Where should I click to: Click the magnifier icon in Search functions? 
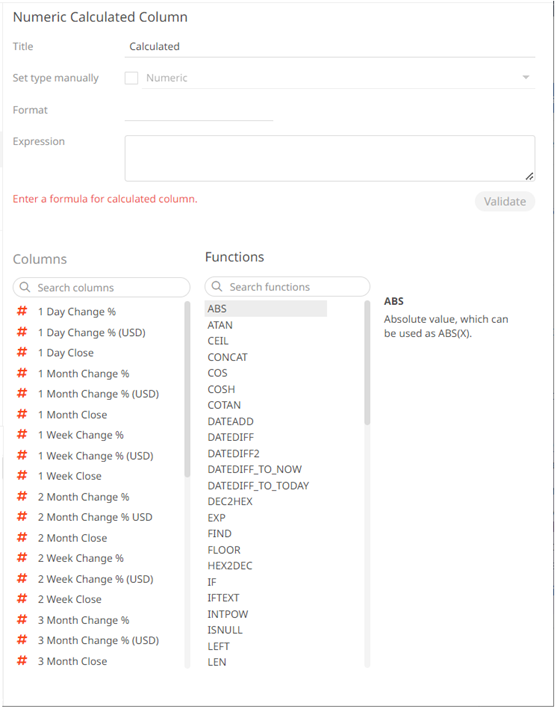[x=217, y=286]
